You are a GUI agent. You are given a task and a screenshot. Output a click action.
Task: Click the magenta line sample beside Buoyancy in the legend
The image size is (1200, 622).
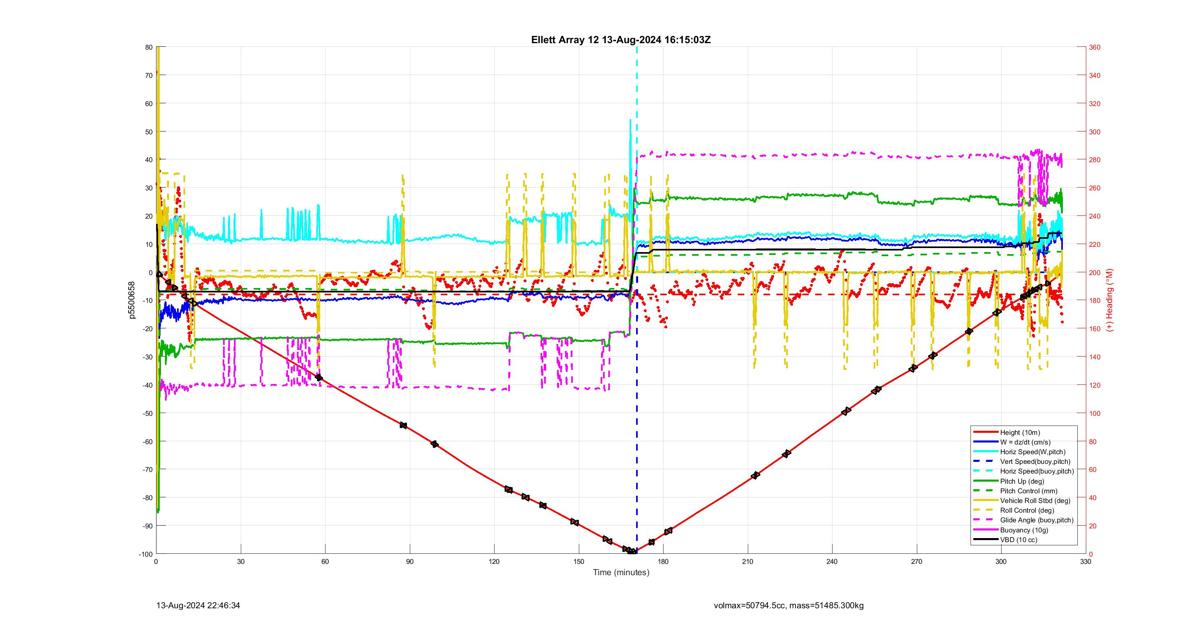(985, 530)
